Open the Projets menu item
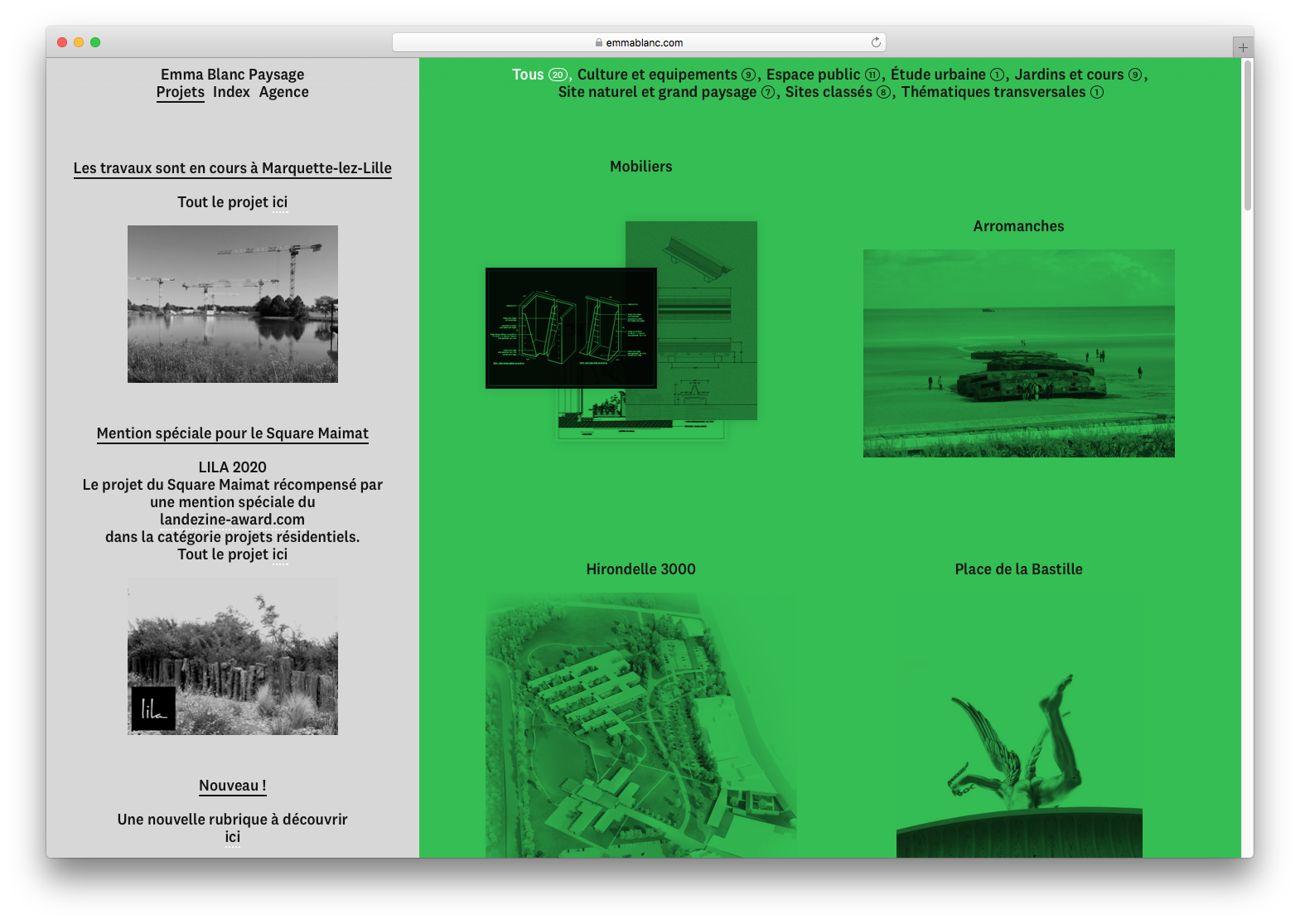Screen dimensions: 1300x924 point(180,92)
